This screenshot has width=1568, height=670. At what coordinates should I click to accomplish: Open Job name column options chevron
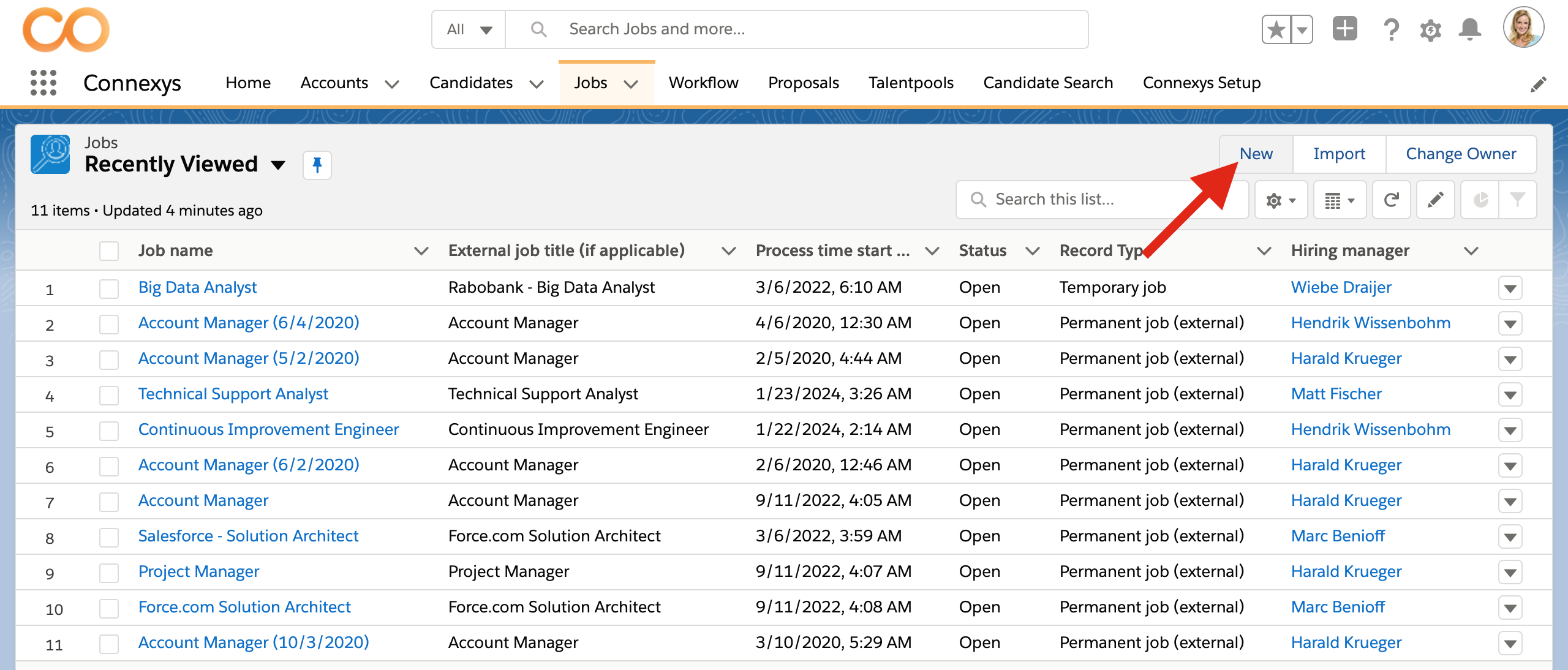pyautogui.click(x=421, y=250)
